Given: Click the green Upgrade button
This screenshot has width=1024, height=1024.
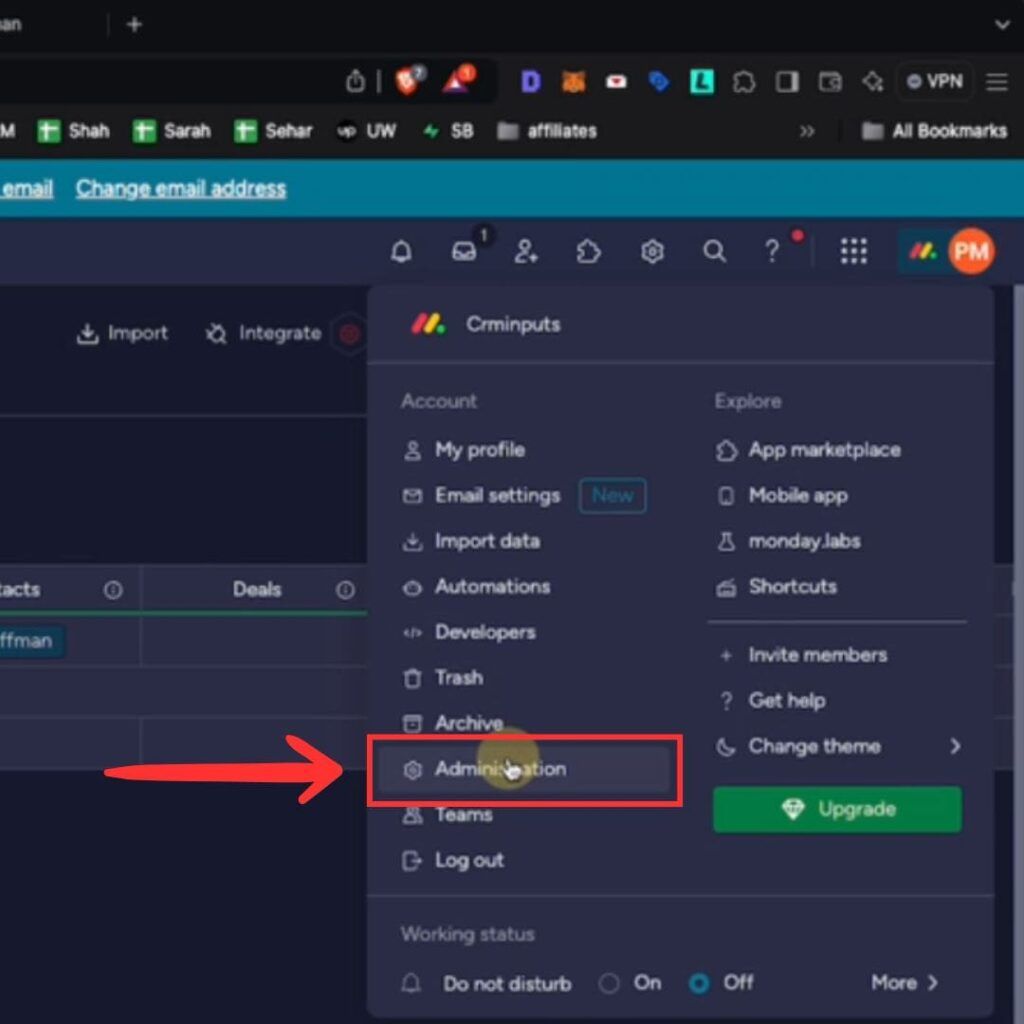Looking at the screenshot, I should (x=837, y=809).
